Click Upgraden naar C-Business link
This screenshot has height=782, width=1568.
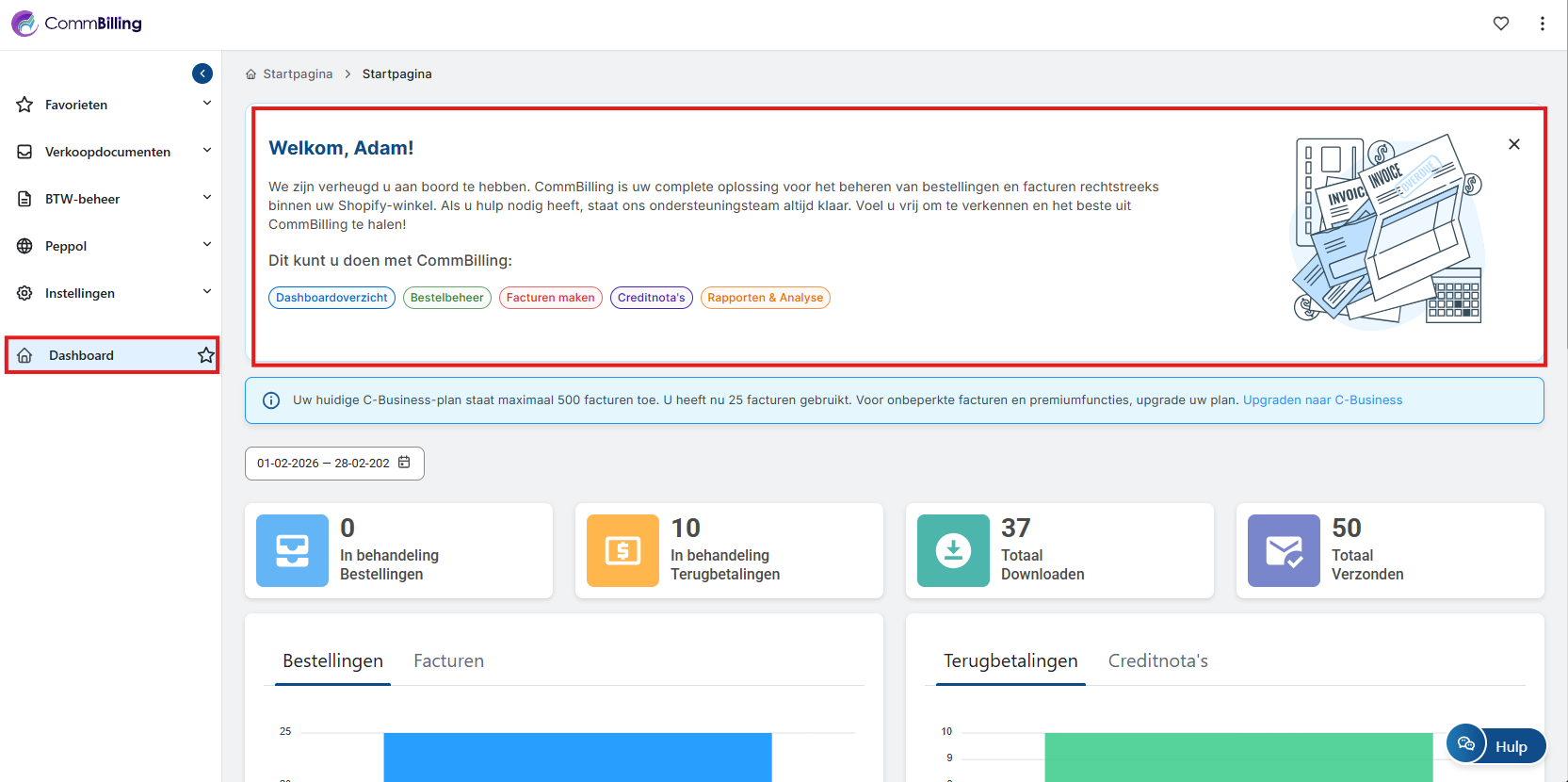tap(1322, 400)
